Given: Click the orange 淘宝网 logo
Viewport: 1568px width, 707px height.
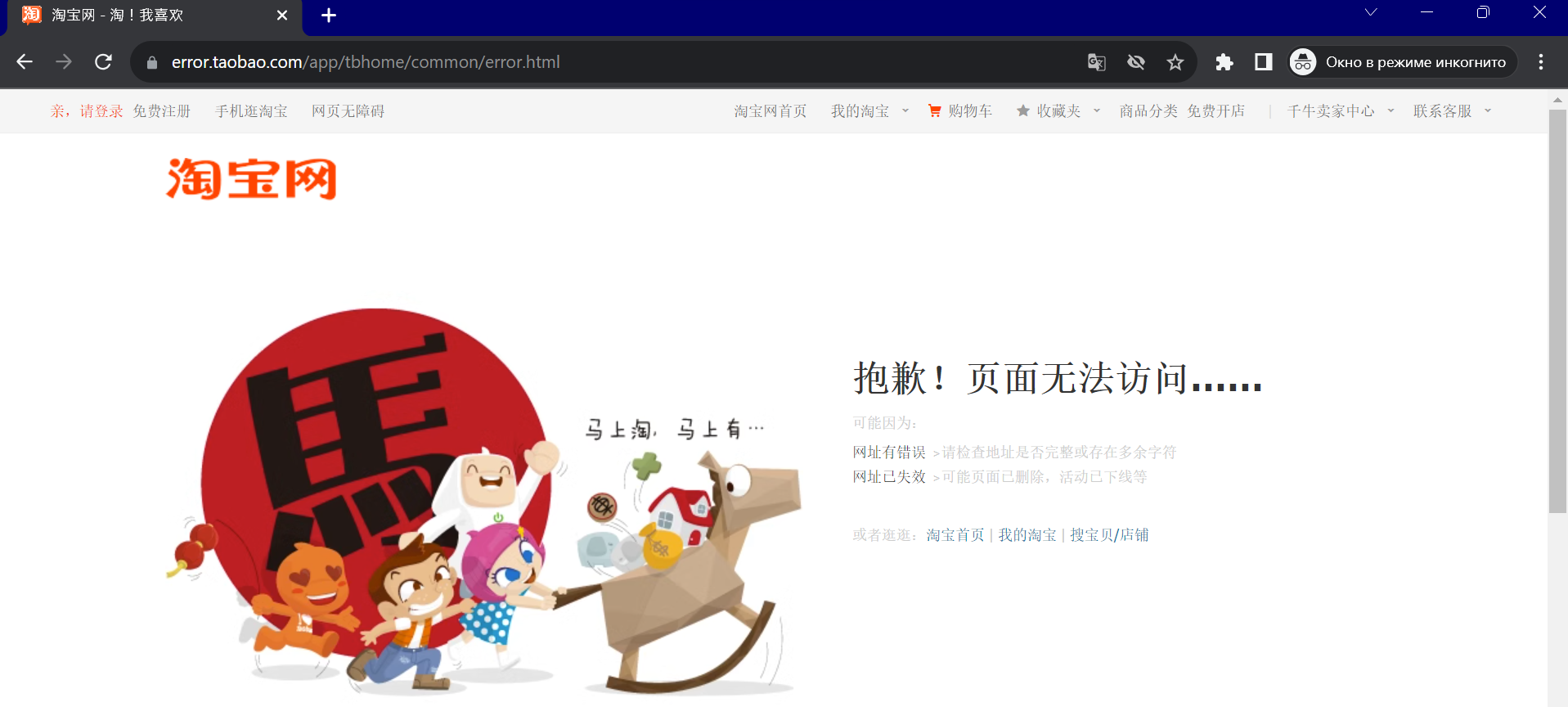Looking at the screenshot, I should [x=251, y=179].
